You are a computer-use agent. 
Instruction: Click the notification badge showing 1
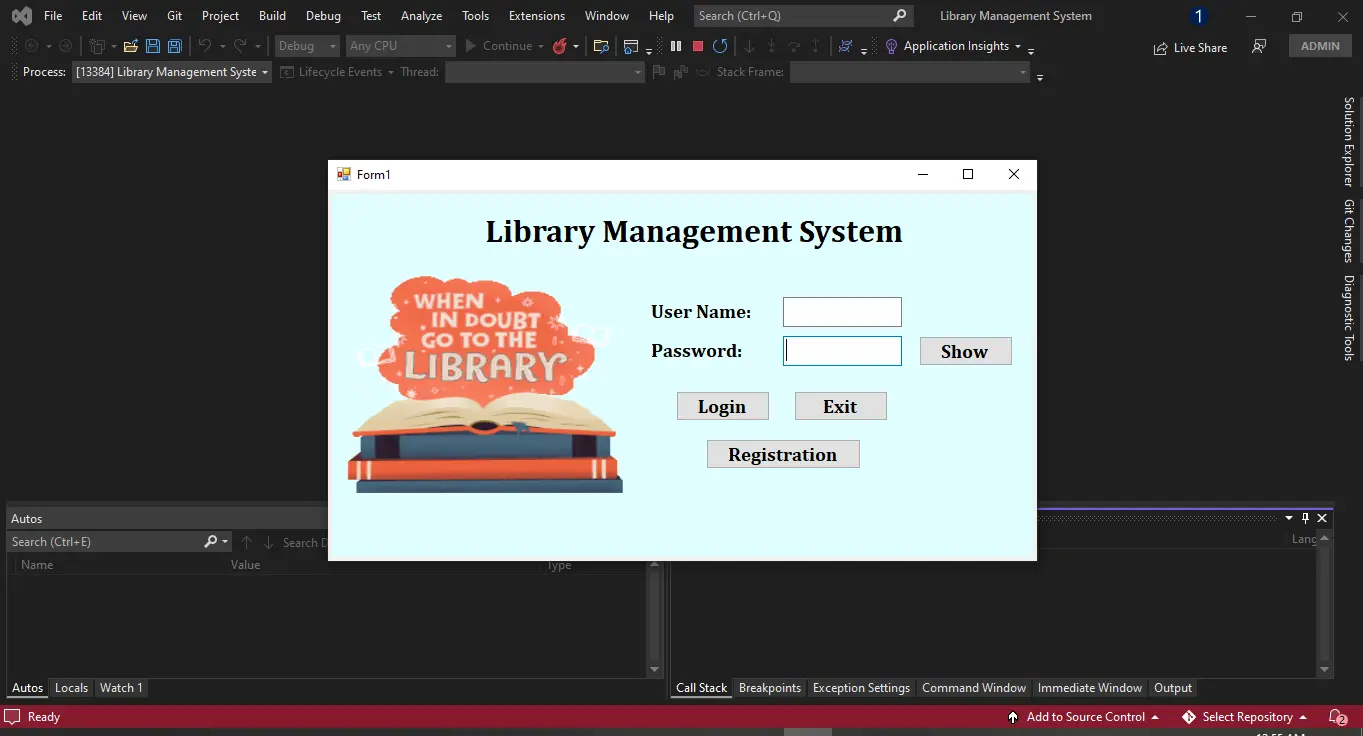[x=1199, y=16]
